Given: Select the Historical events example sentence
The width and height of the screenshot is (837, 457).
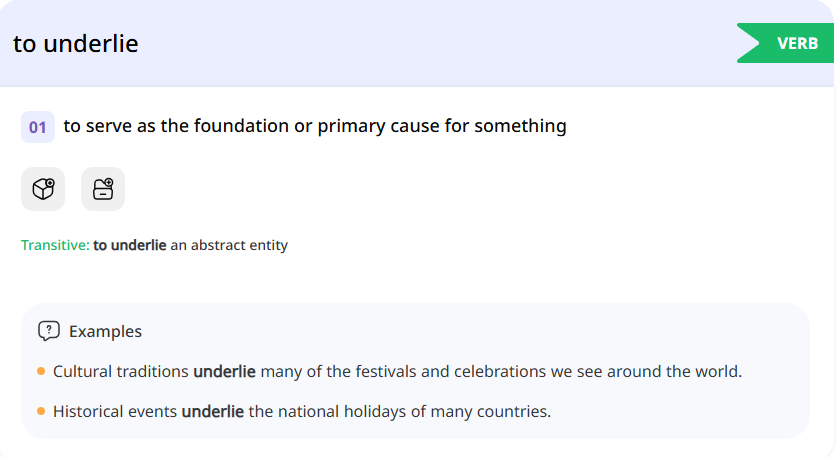Looking at the screenshot, I should pos(301,411).
